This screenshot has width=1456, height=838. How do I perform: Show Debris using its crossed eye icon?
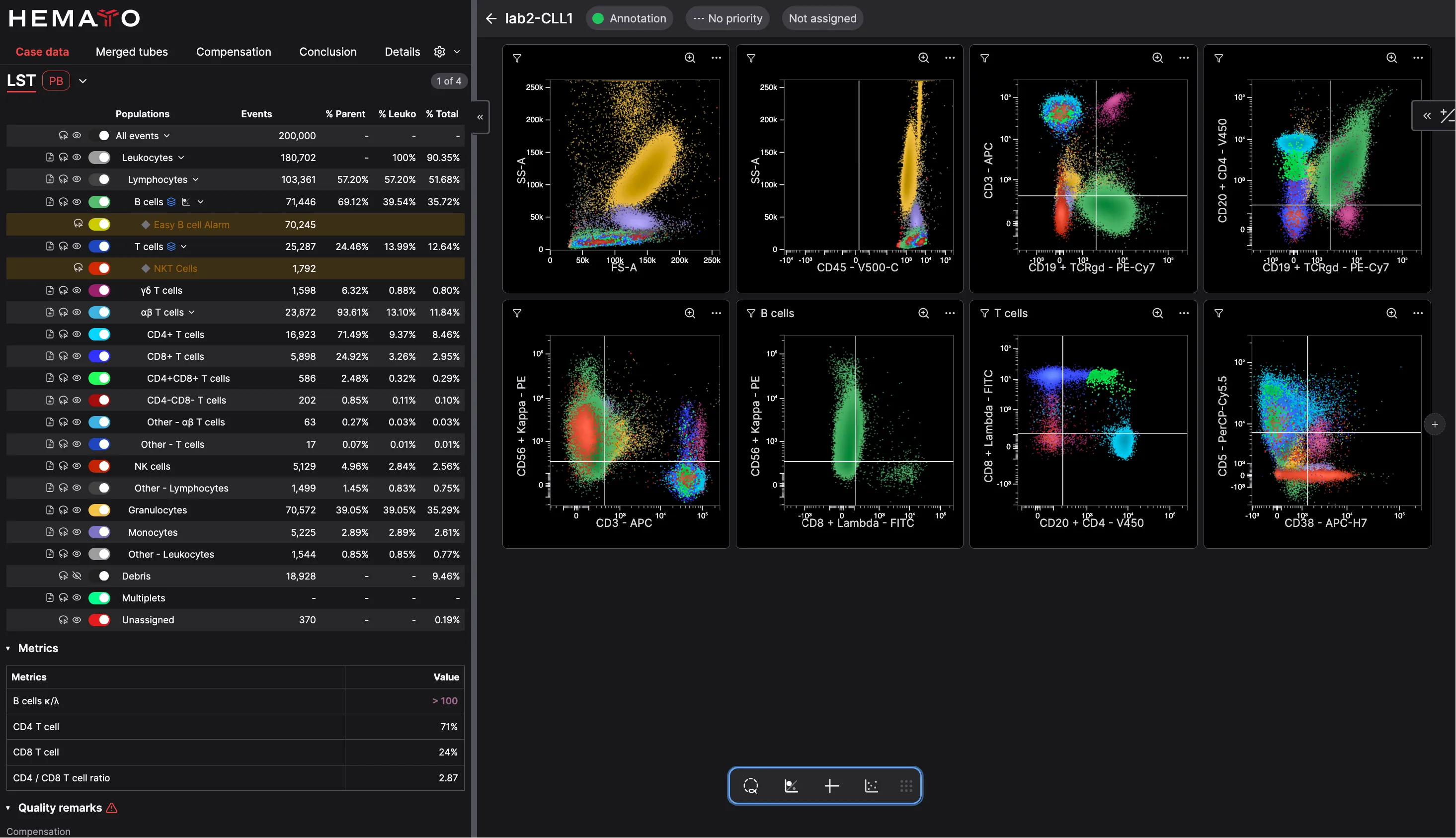coord(77,576)
